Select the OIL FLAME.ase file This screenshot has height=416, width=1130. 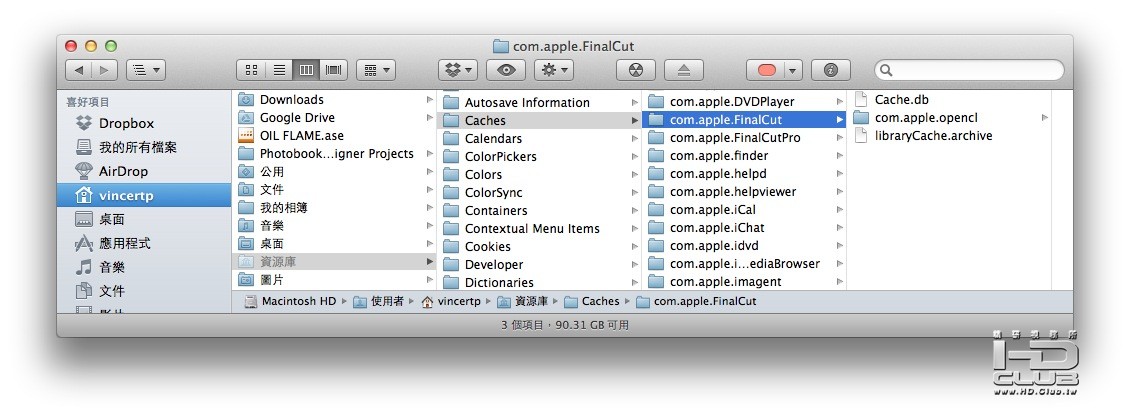tap(335, 136)
